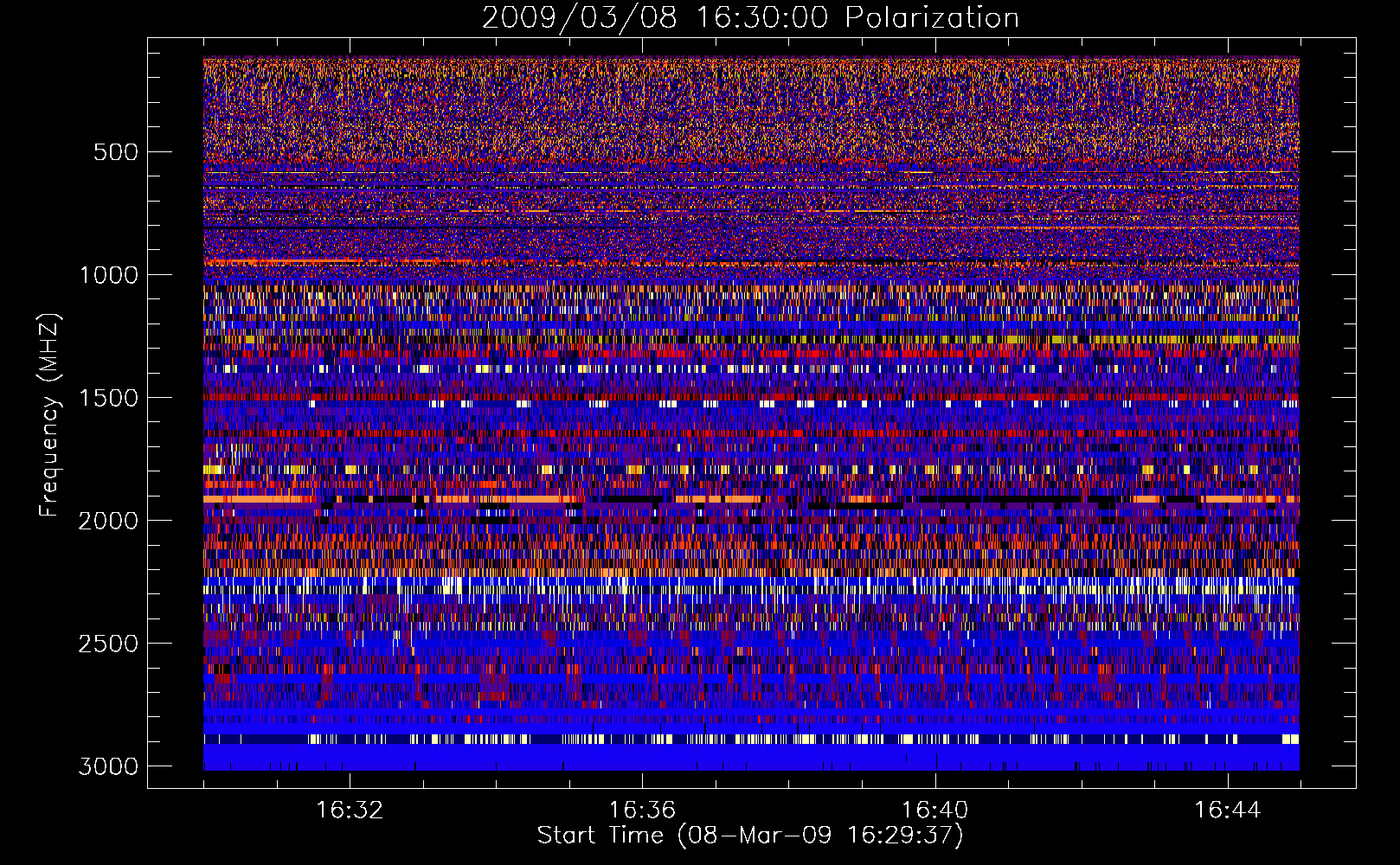Select the 1000 frequency tick label

coord(108,275)
